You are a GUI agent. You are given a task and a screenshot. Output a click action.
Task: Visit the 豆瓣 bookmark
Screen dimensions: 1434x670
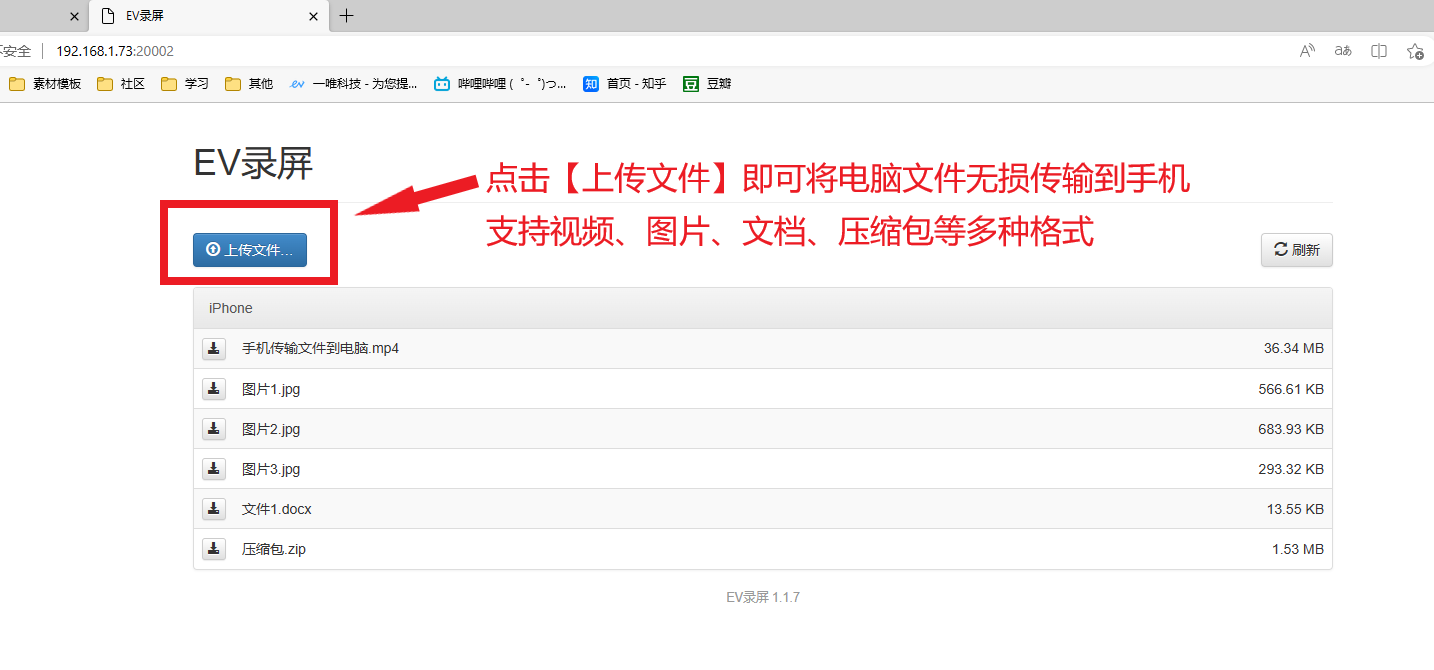point(707,84)
